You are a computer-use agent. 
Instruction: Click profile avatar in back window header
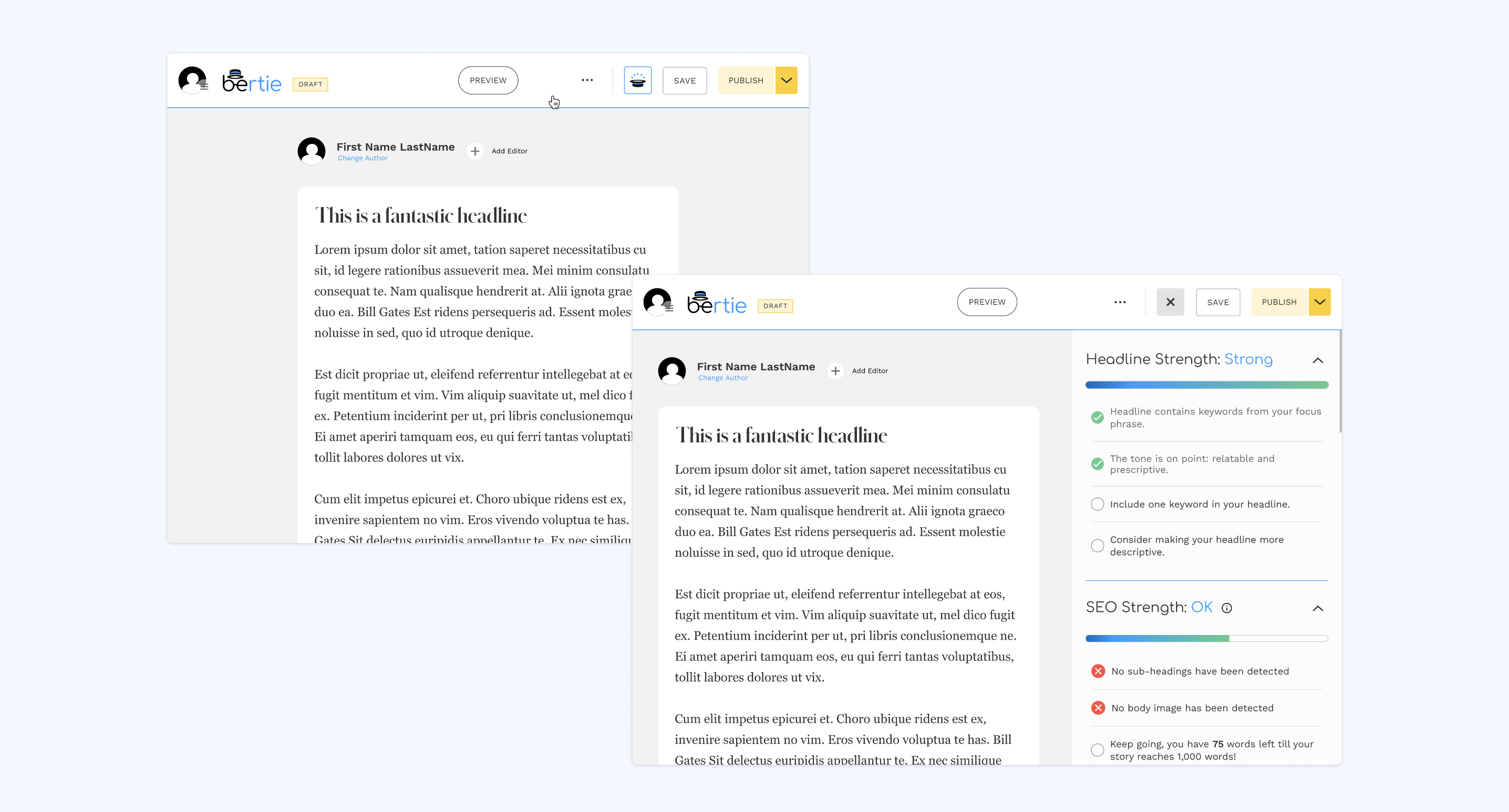point(192,80)
